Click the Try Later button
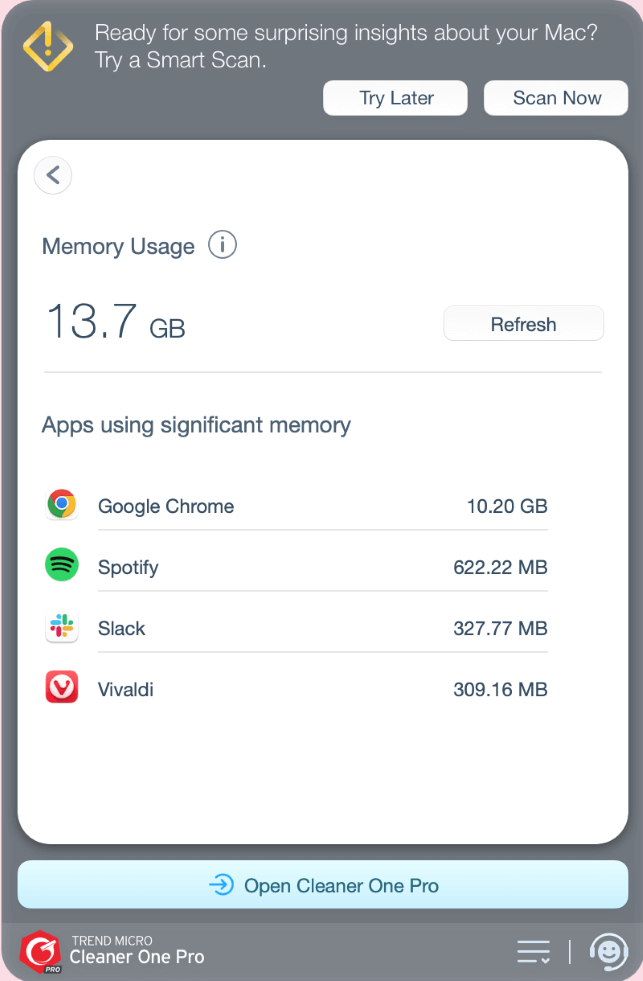 click(x=395, y=98)
